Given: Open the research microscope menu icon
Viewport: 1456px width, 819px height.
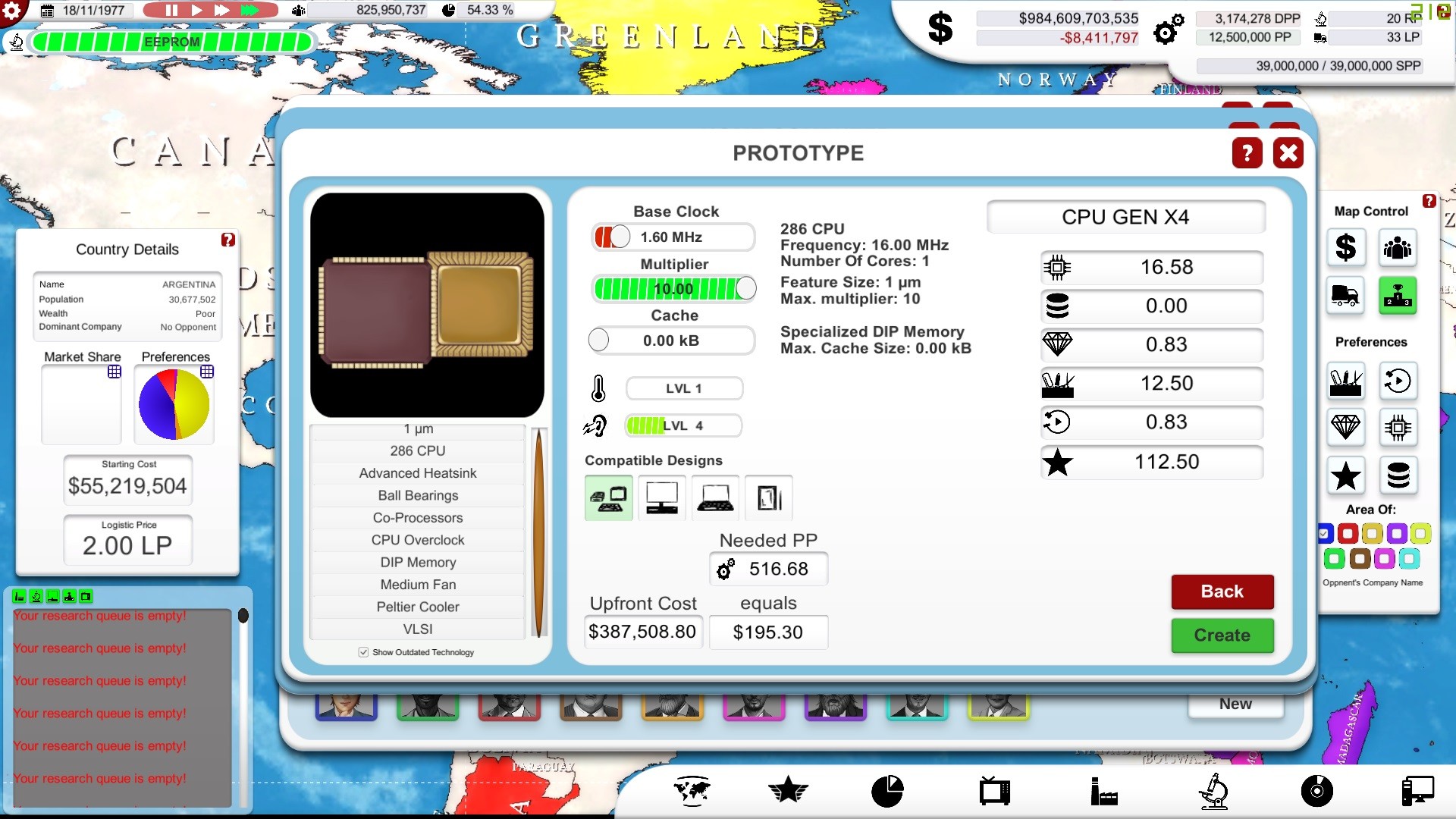Looking at the screenshot, I should [x=1213, y=791].
